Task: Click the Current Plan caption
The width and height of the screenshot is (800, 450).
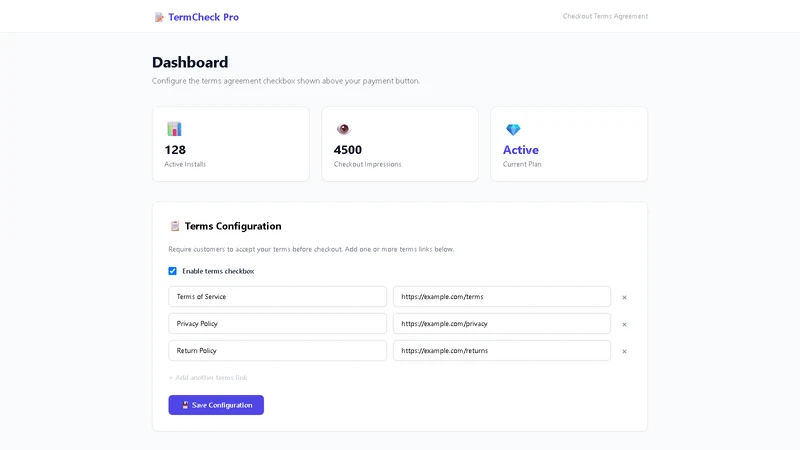Action: point(522,164)
